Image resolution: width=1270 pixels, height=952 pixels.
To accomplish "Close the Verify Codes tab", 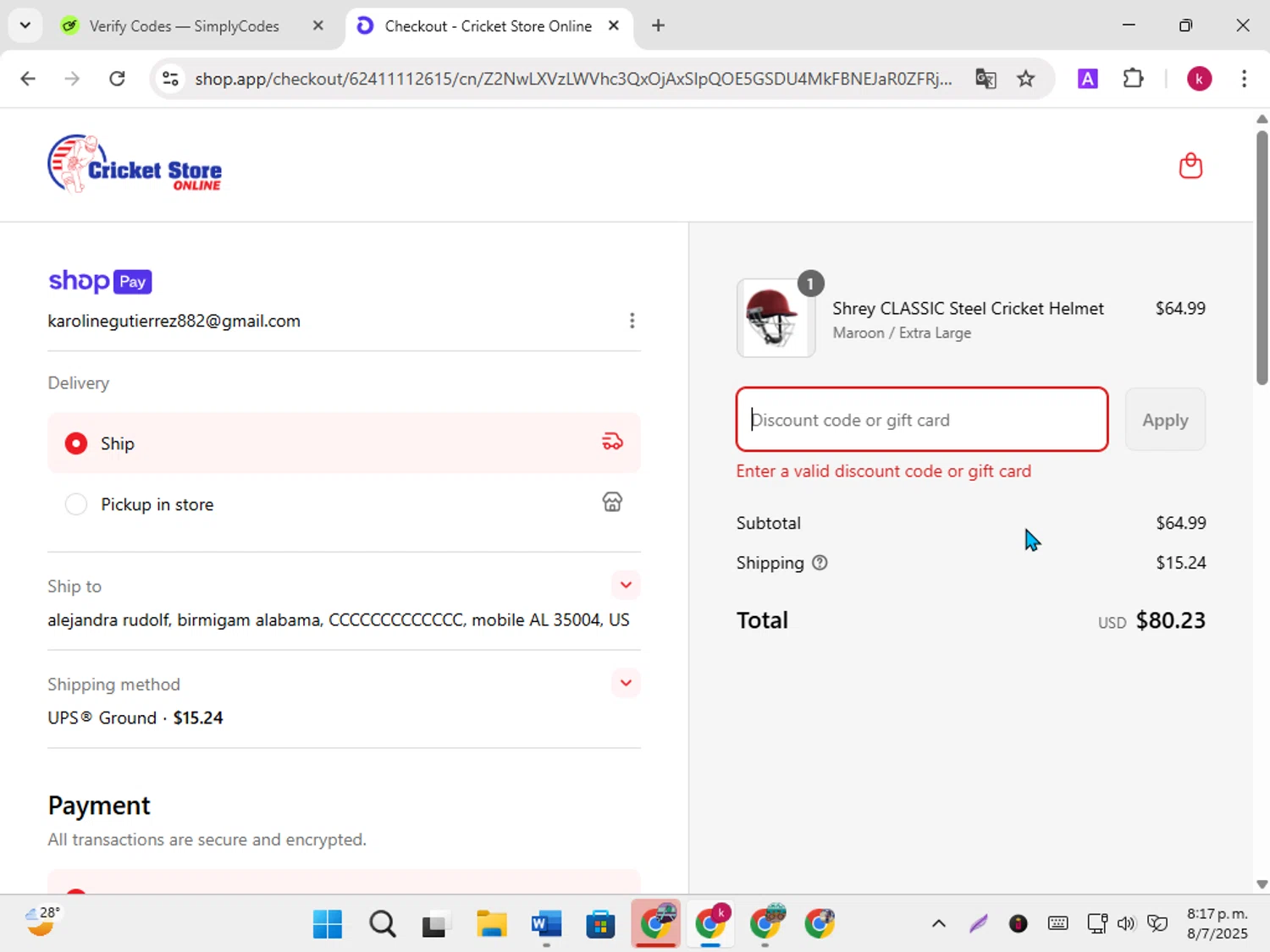I will click(318, 25).
